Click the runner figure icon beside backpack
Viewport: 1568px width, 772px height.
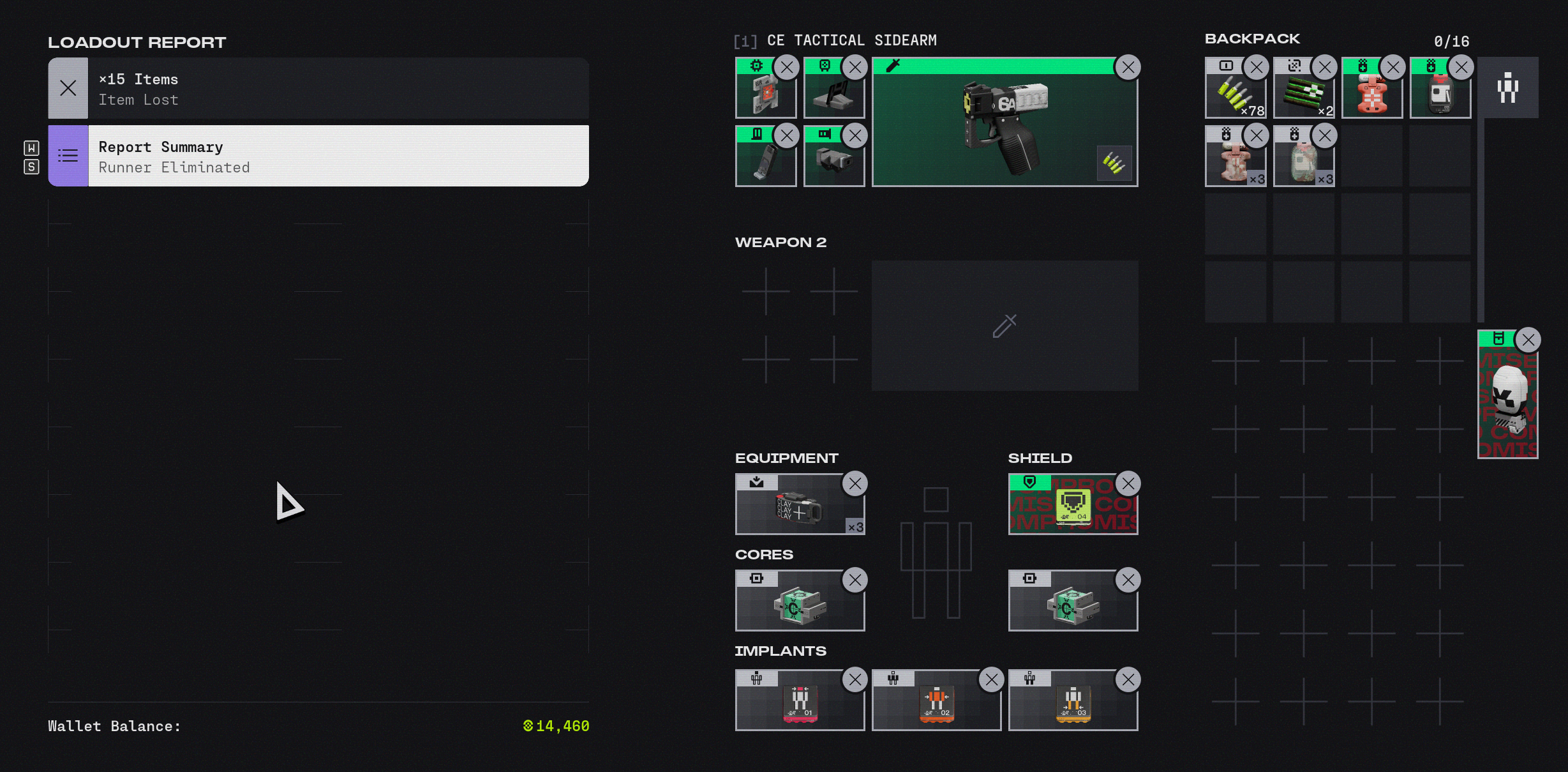coord(1507,88)
